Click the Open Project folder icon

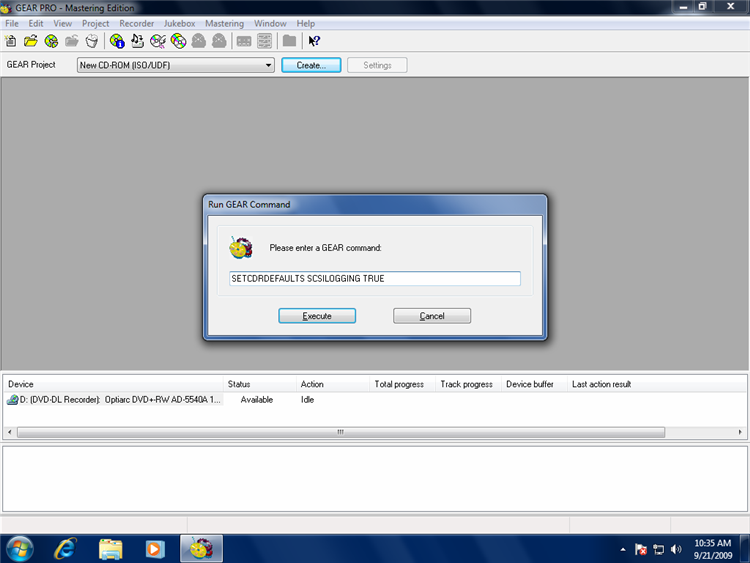(31, 41)
